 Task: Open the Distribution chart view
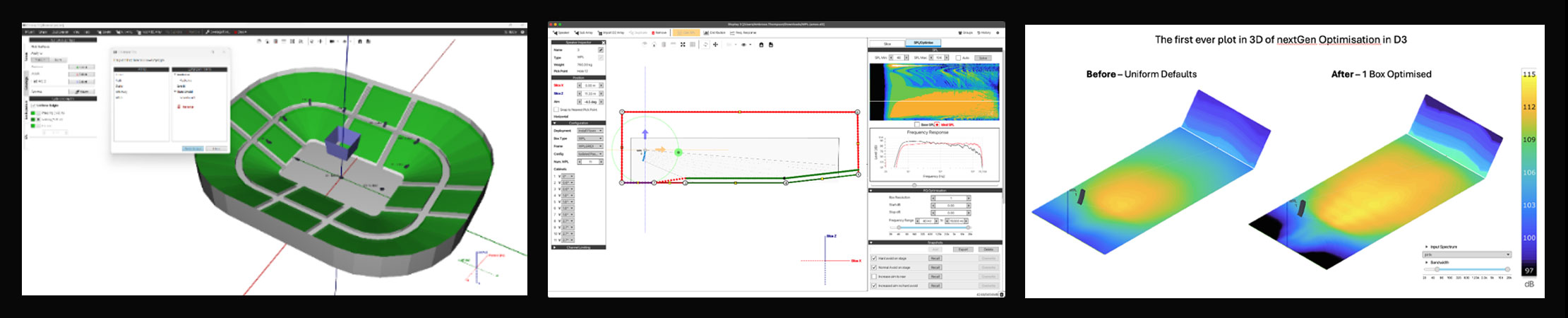pyautogui.click(x=714, y=33)
